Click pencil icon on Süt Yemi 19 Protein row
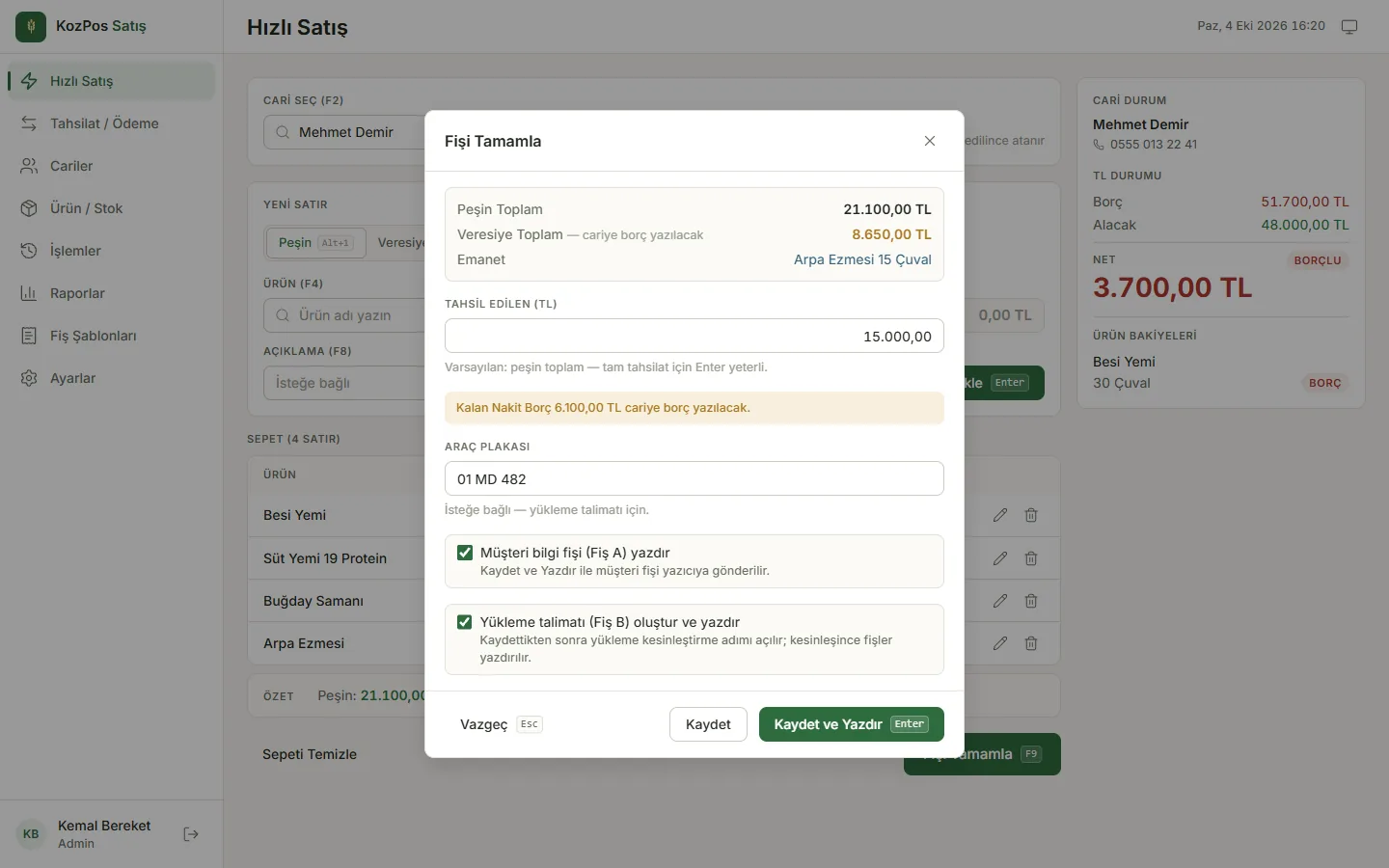The height and width of the screenshot is (868, 1389). [x=1000, y=558]
